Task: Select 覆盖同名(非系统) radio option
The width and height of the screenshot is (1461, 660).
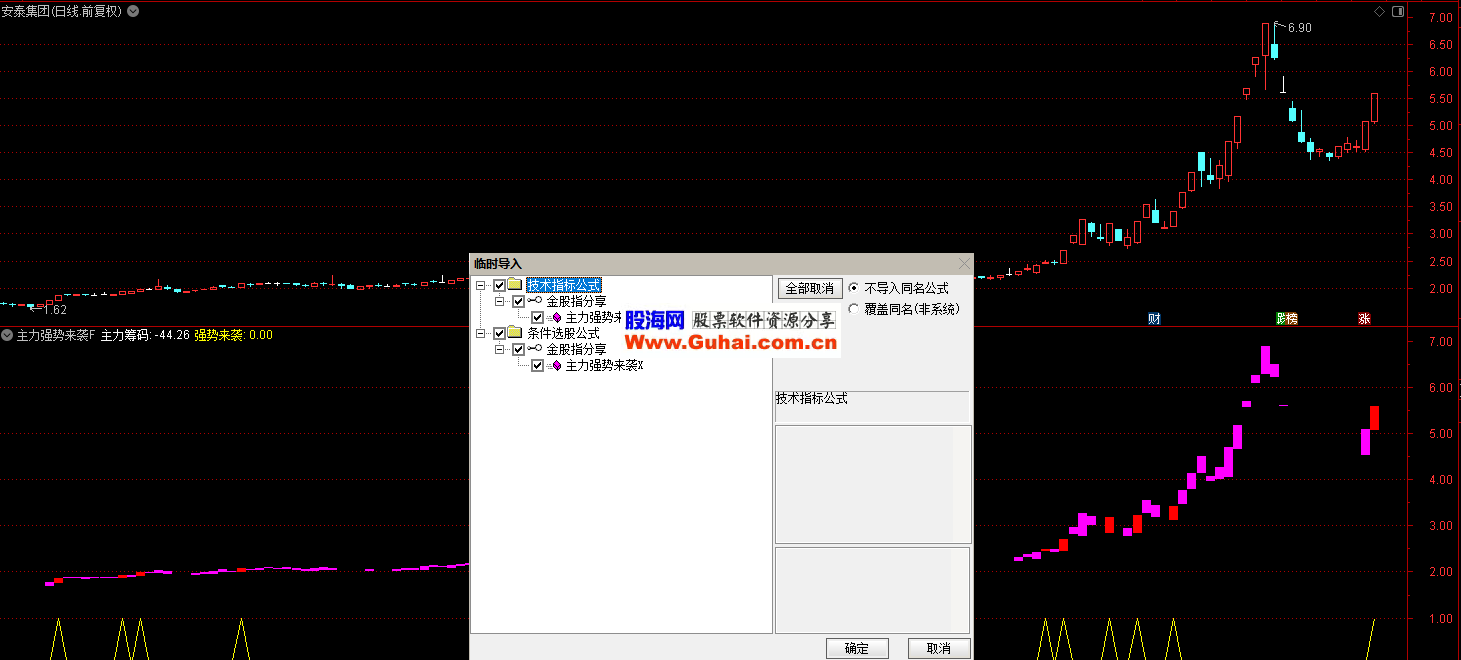Action: click(x=903, y=309)
